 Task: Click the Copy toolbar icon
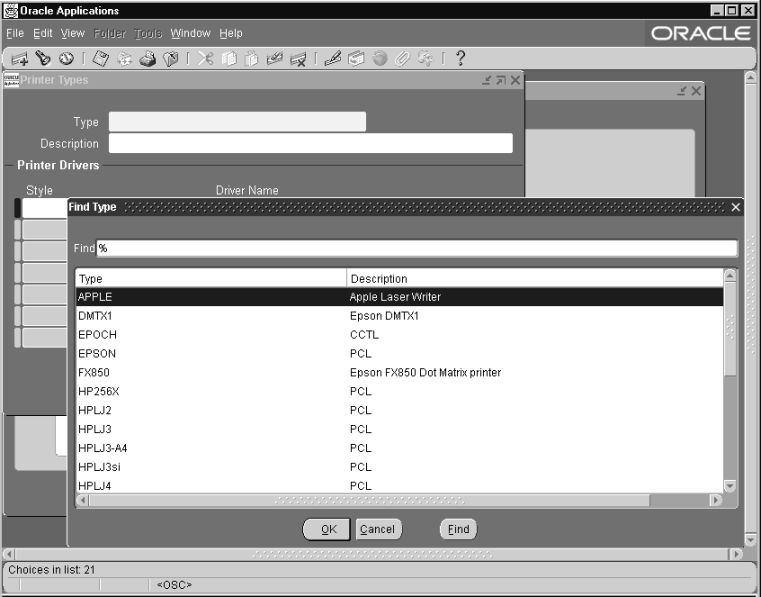pyautogui.click(x=229, y=59)
